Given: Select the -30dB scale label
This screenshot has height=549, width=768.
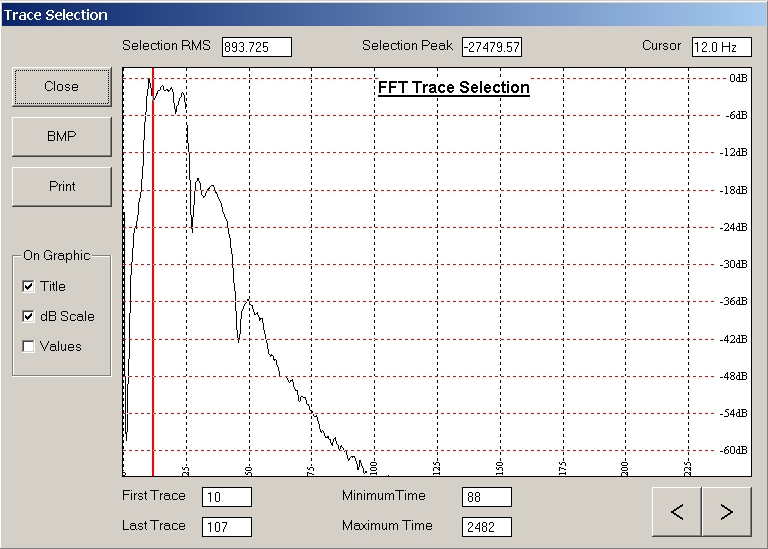Looking at the screenshot, I should pos(734,264).
